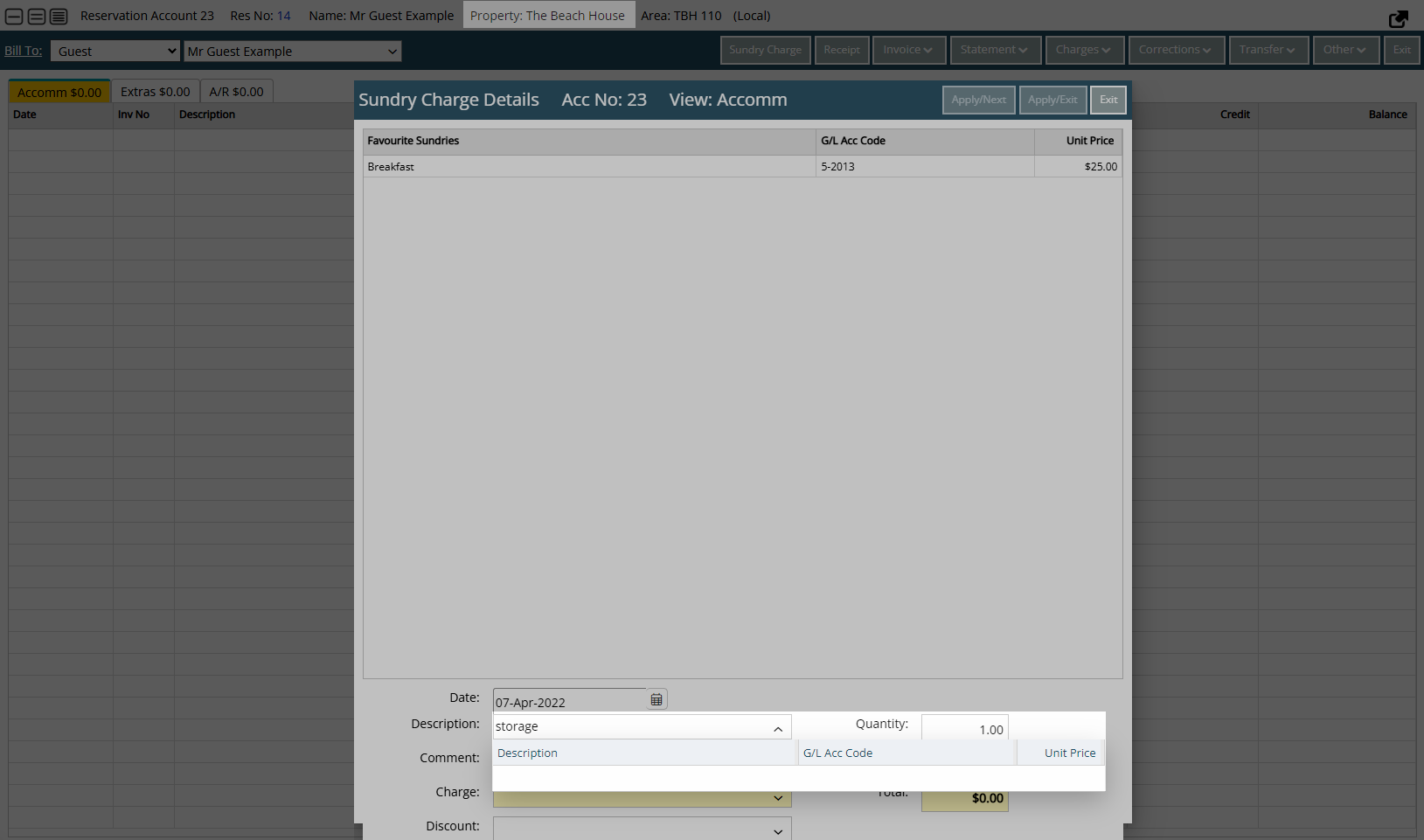Image resolution: width=1424 pixels, height=840 pixels.
Task: Open the Invoice menu
Action: (907, 50)
